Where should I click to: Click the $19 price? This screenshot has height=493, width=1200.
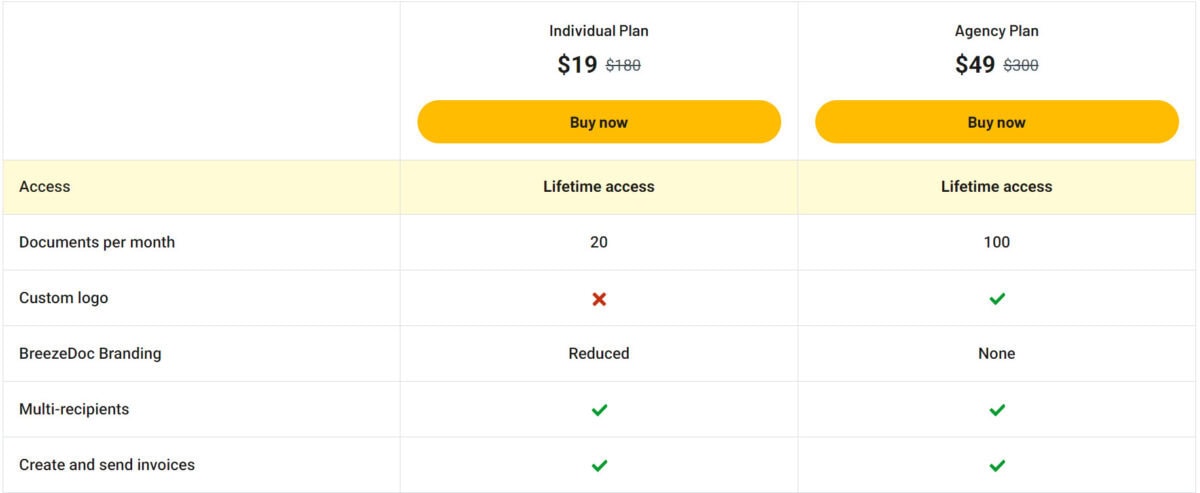[577, 65]
